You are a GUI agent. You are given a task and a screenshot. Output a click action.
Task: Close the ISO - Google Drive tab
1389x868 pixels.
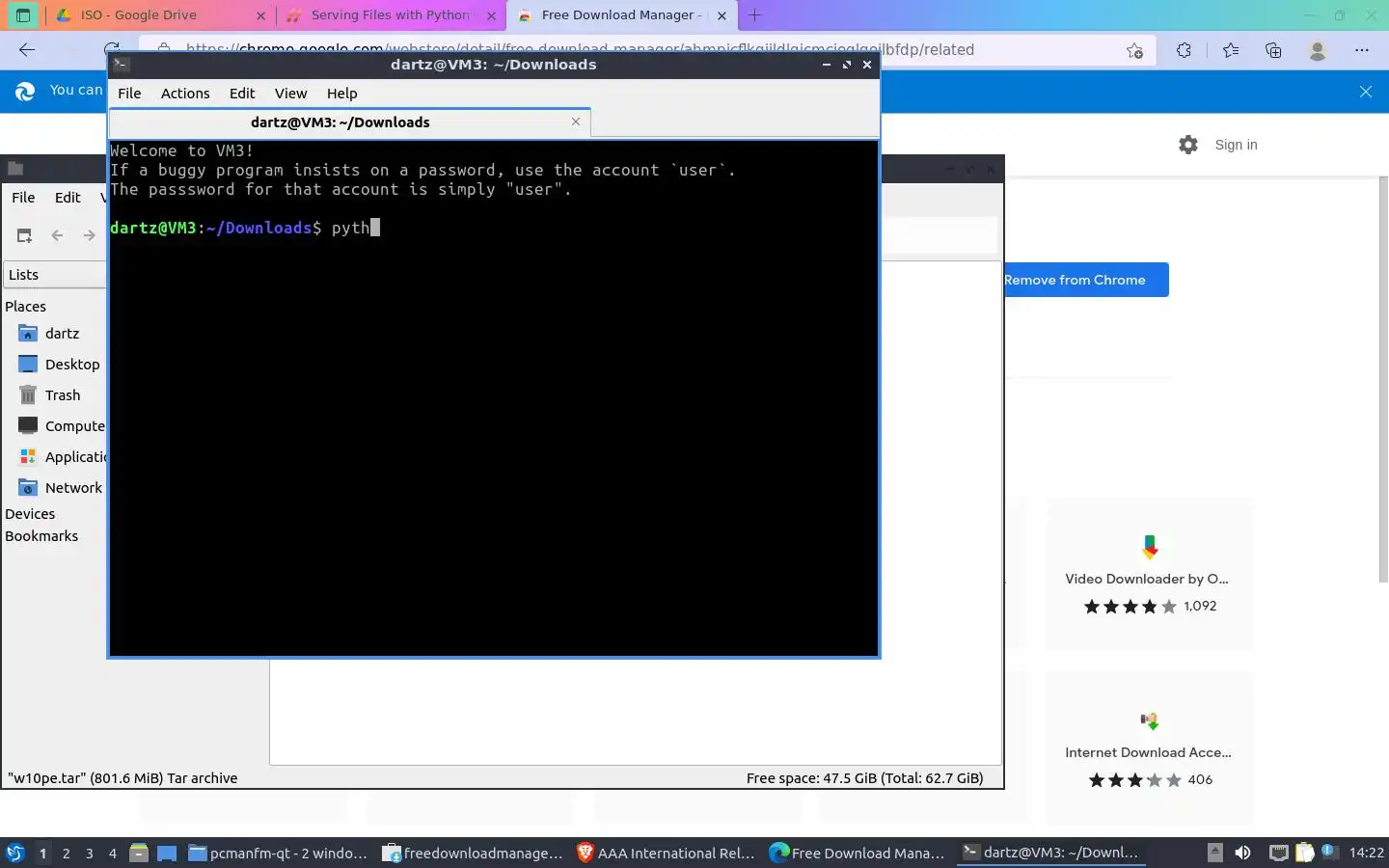click(260, 15)
